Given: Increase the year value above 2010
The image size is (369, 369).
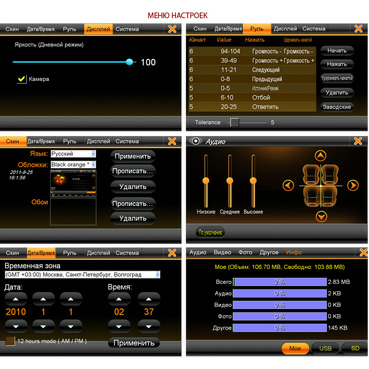Looking at the screenshot, I should [x=16, y=299].
